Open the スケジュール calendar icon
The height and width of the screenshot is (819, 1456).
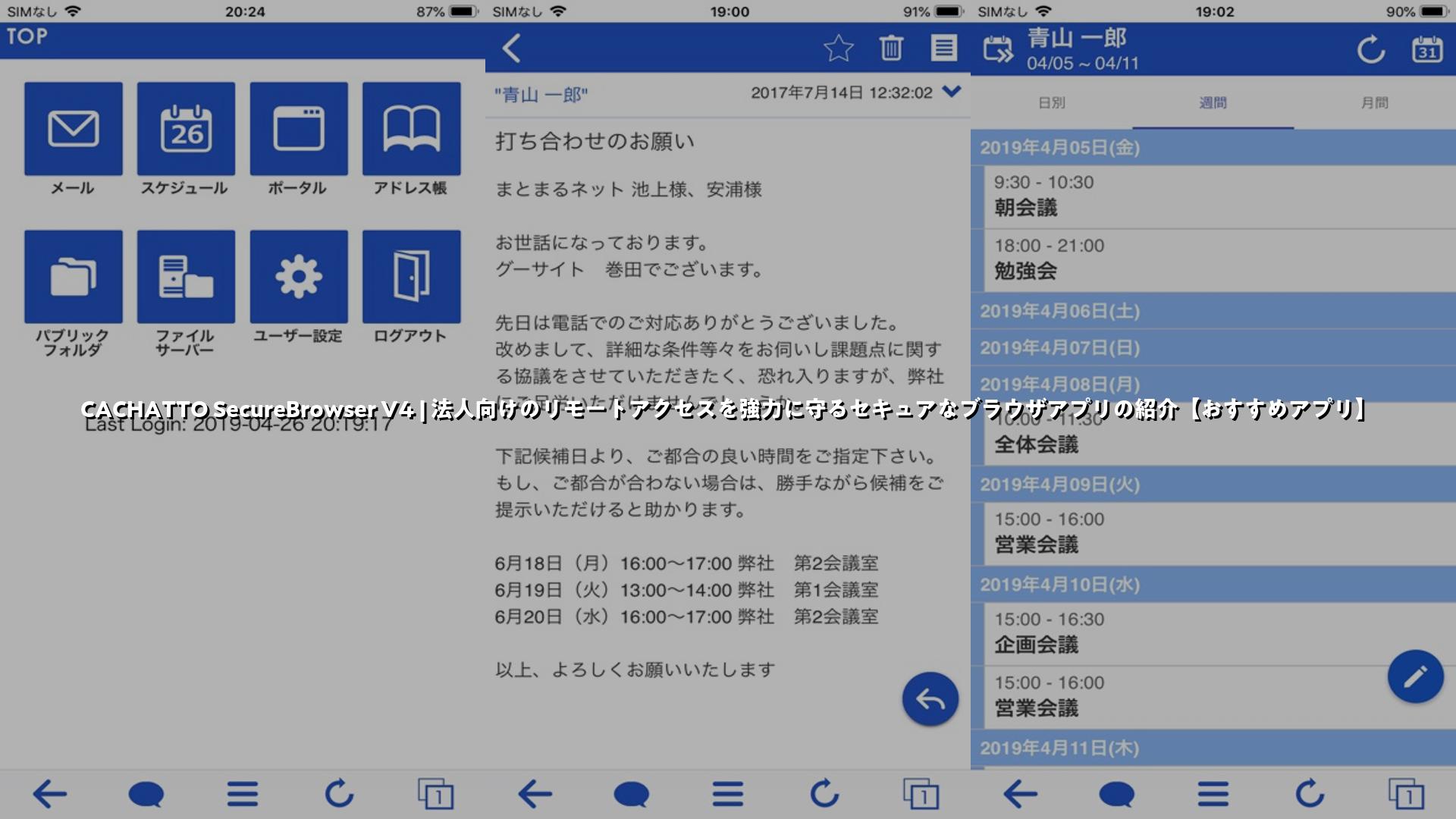[186, 129]
